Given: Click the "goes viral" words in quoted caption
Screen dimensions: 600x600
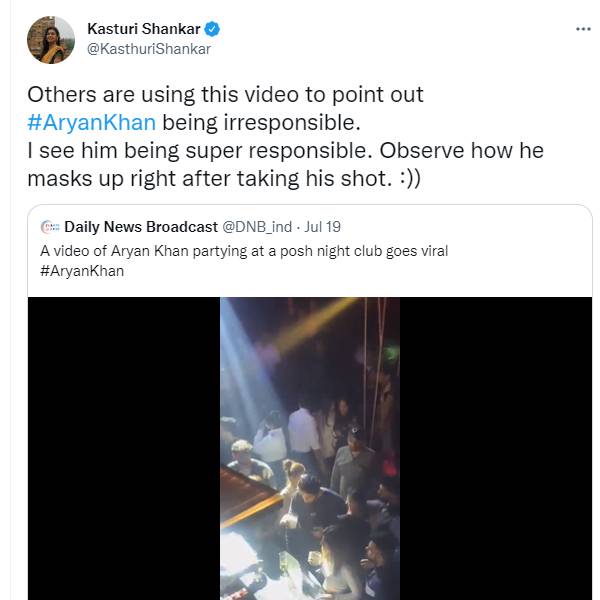Looking at the screenshot, I should click(414, 250).
